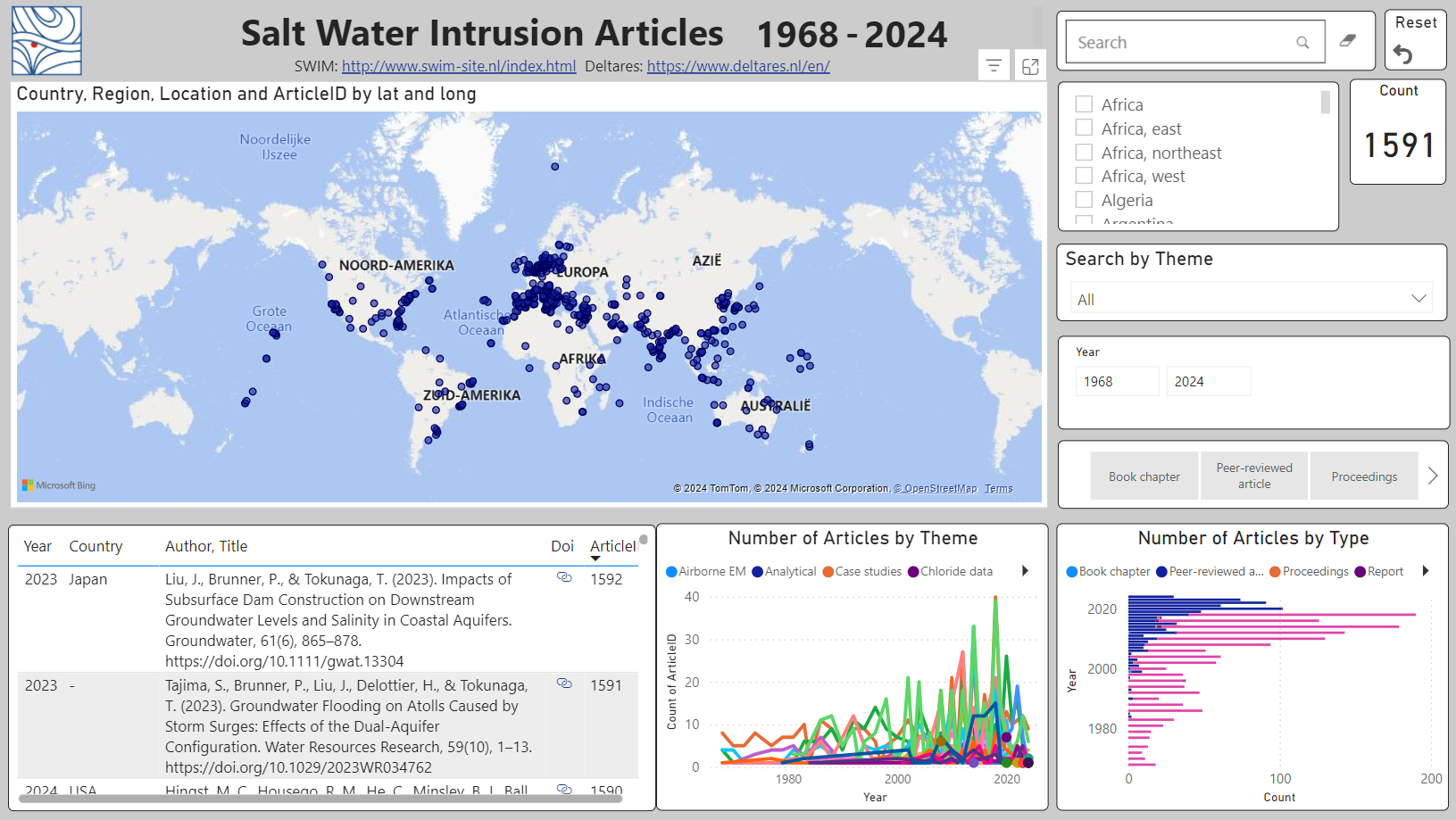Select the Book chapter type button
The image size is (1456, 820).
[x=1144, y=476]
